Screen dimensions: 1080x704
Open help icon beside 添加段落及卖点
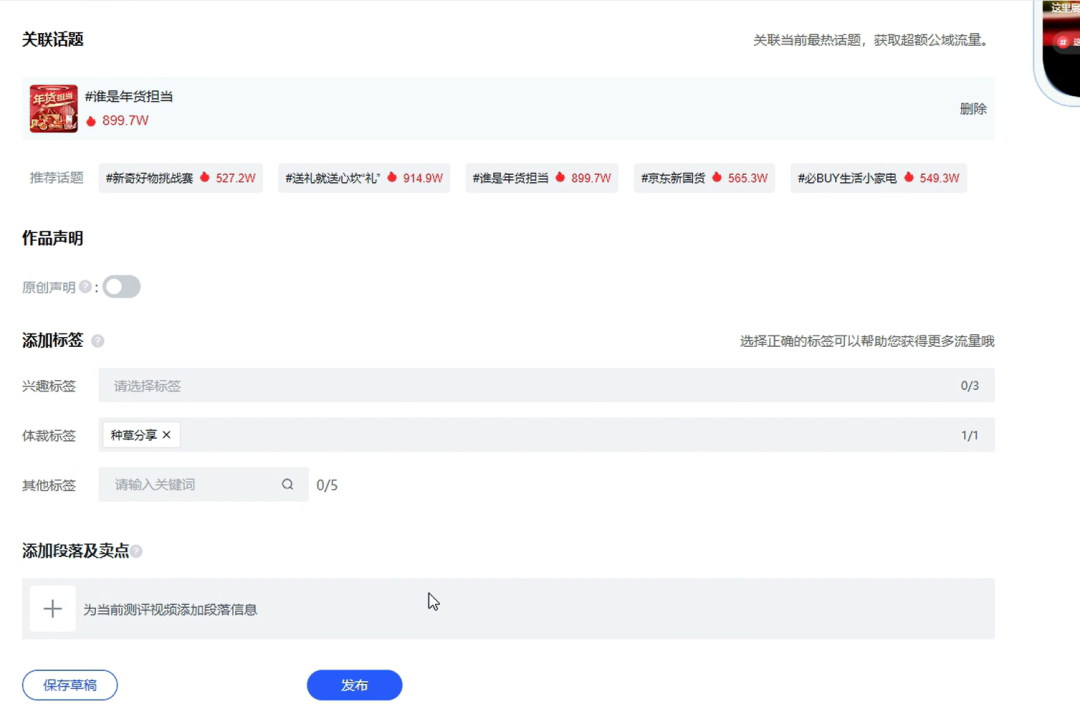[x=136, y=551]
